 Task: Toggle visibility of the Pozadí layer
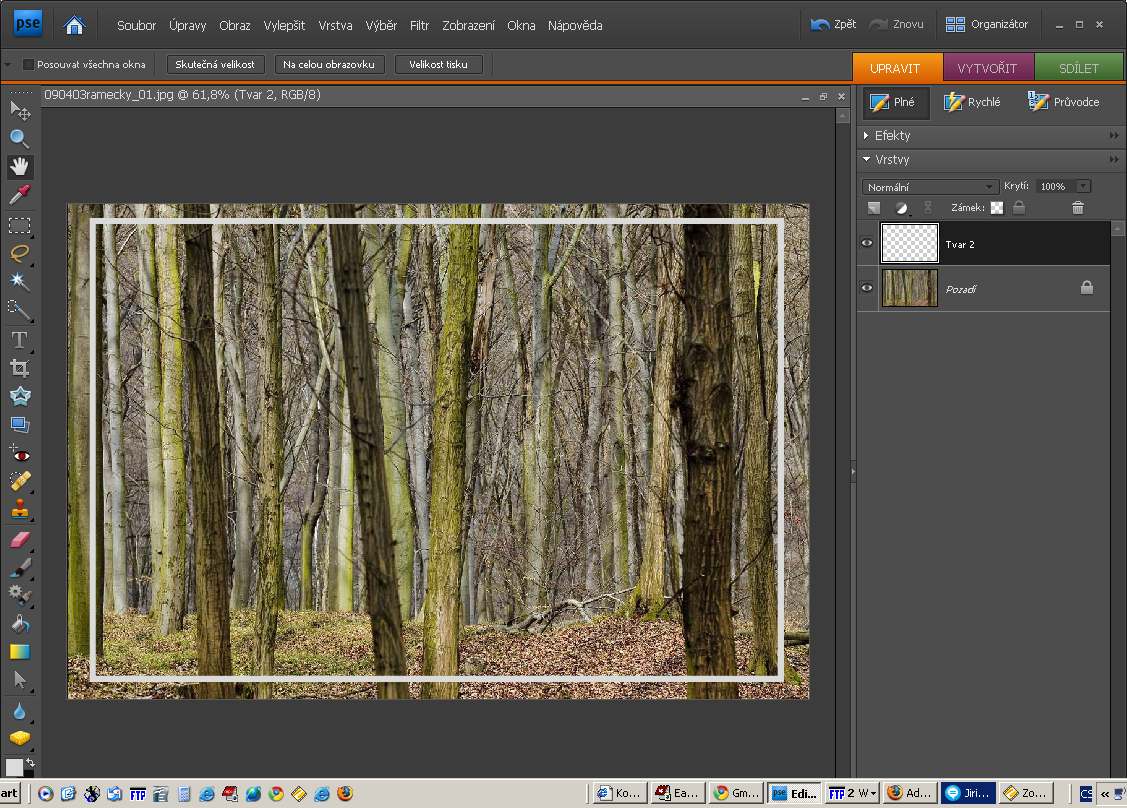(867, 288)
